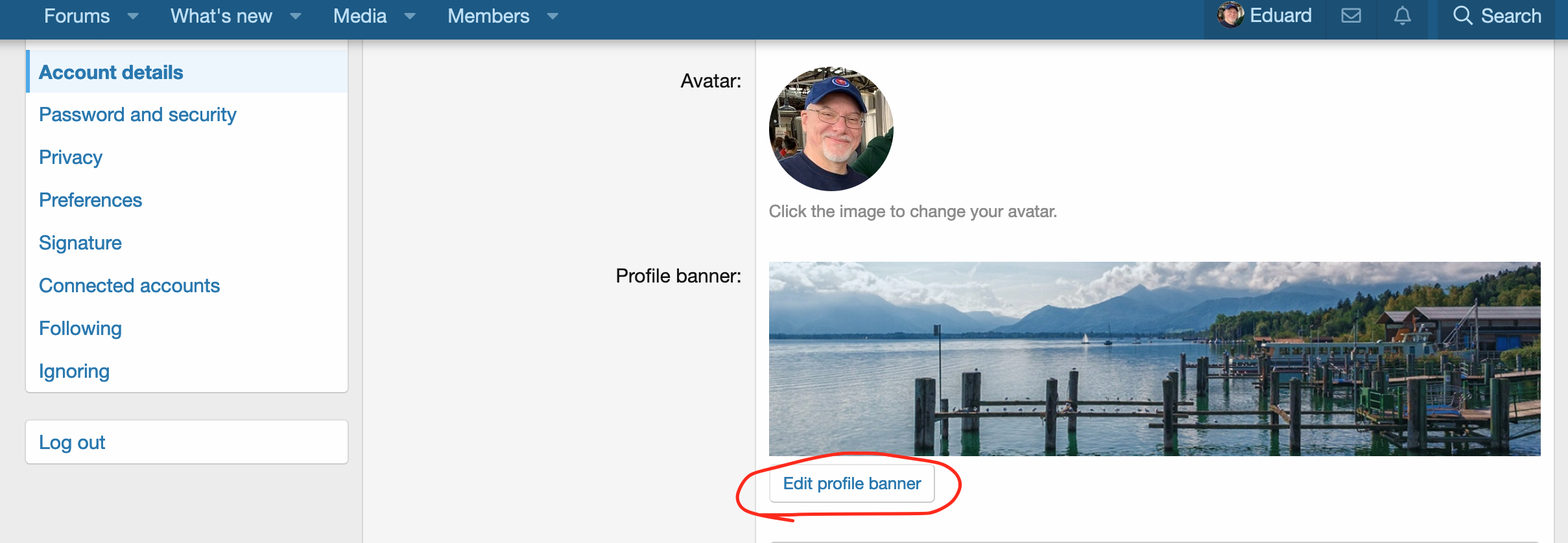Open the Preferences page
Viewport: 1568px width, 543px height.
click(x=90, y=200)
